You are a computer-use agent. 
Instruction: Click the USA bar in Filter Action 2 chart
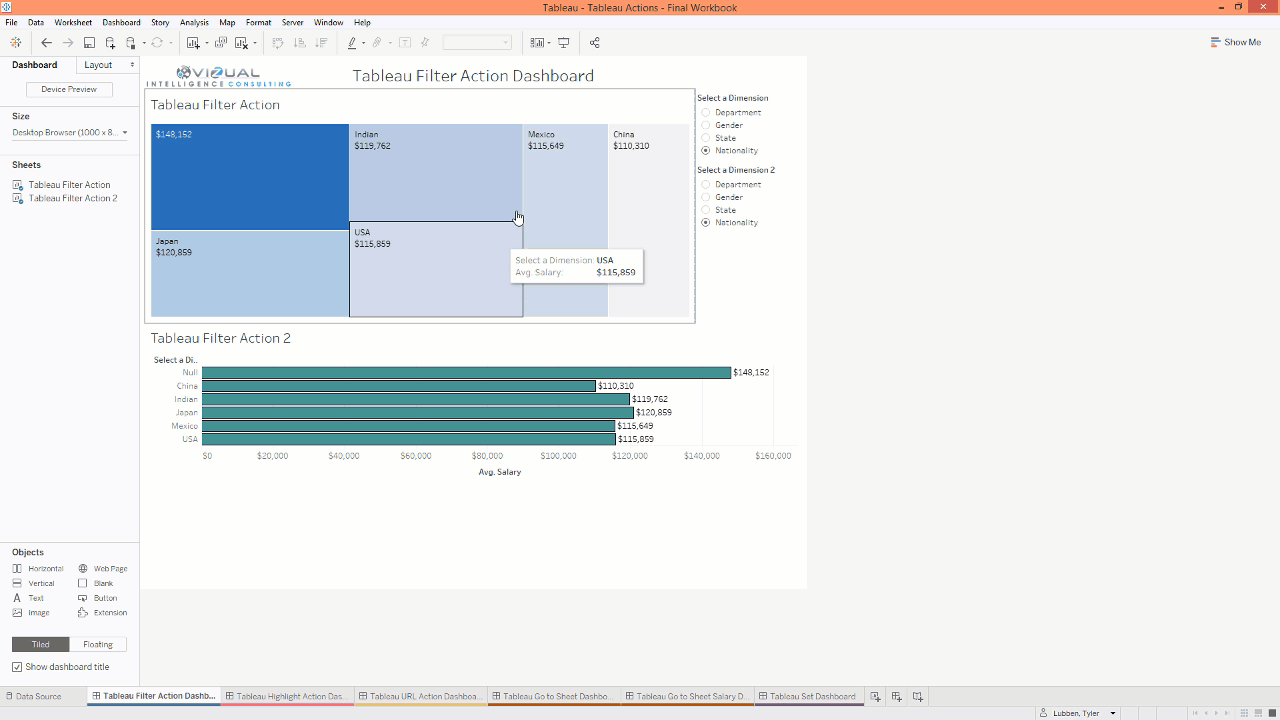click(x=400, y=438)
